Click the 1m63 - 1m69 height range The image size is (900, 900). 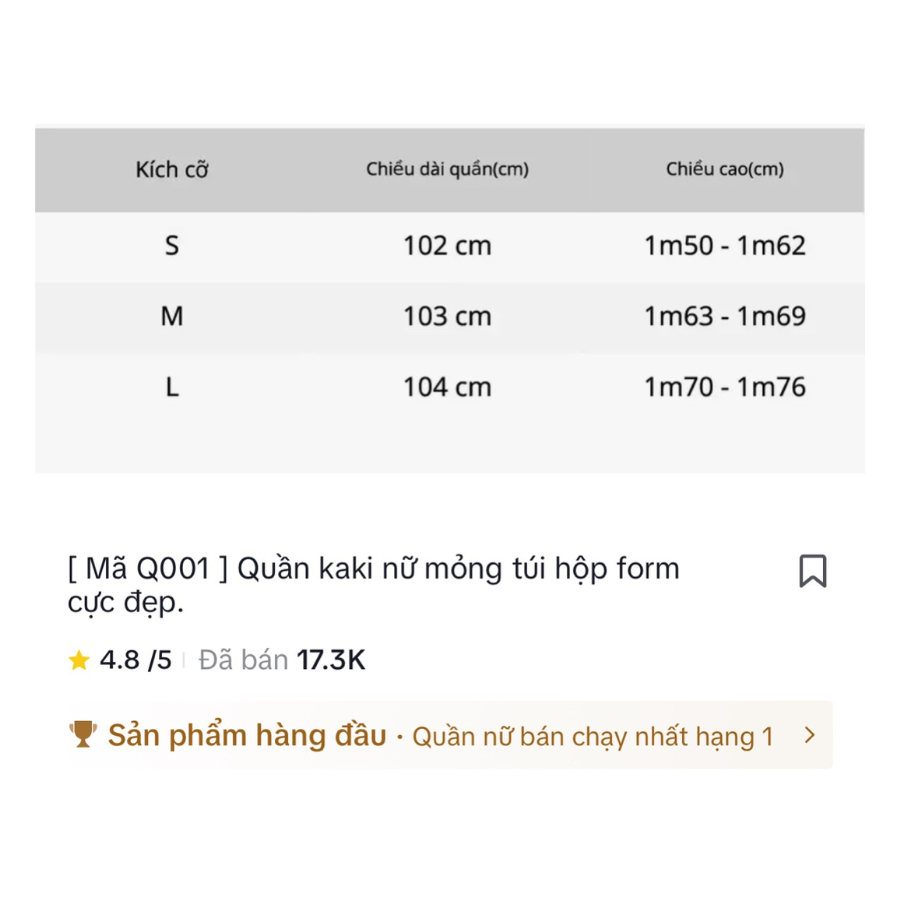point(725,317)
